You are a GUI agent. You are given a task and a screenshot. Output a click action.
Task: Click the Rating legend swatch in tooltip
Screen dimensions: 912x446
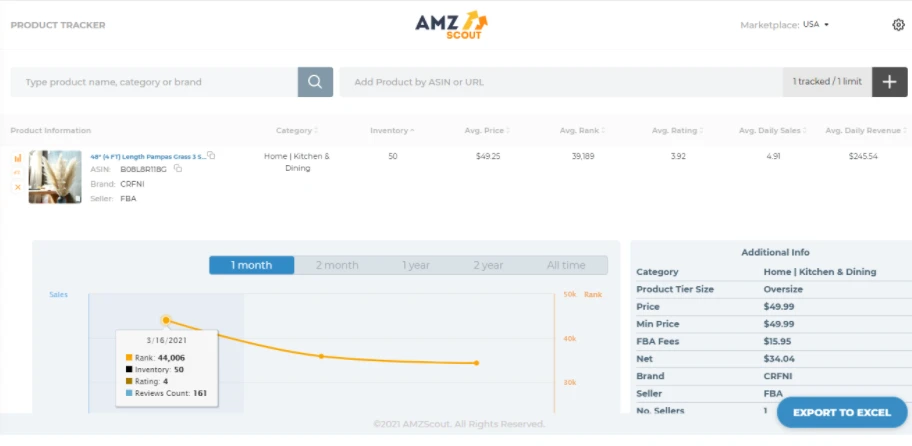(129, 381)
